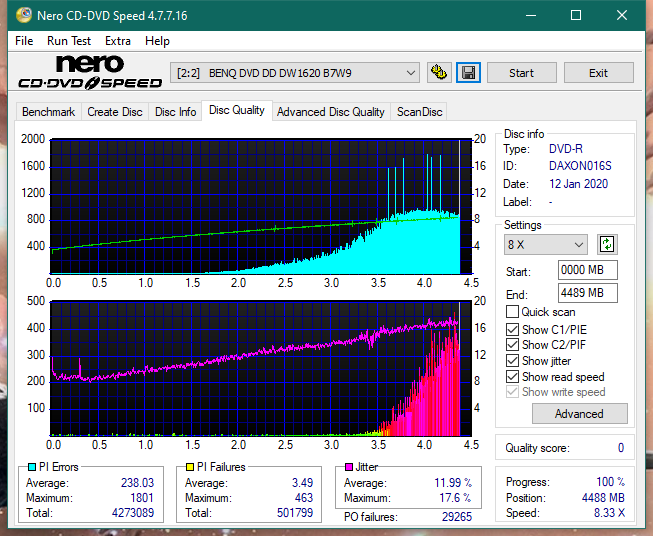Viewport: 653px width, 536px height.
Task: Disable Show read speed checkbox
Action: click(513, 377)
